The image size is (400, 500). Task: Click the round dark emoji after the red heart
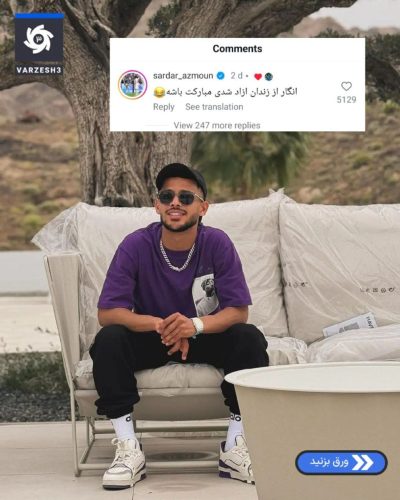pos(269,77)
